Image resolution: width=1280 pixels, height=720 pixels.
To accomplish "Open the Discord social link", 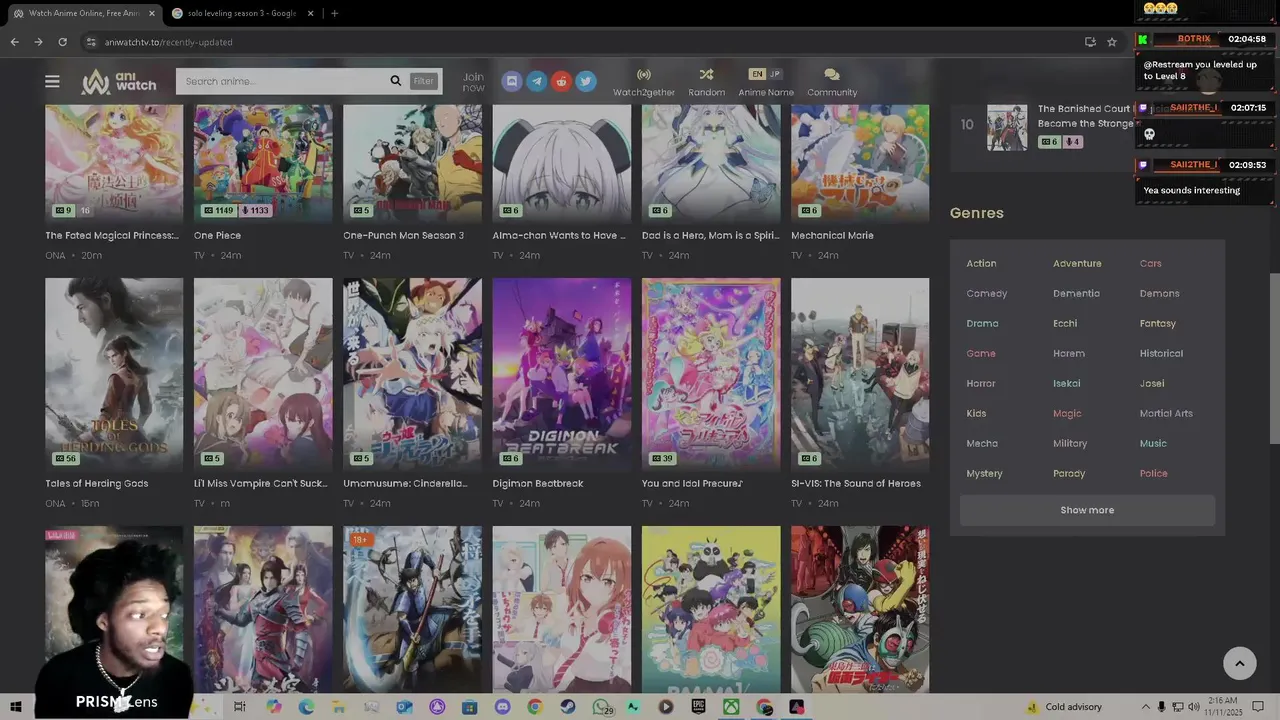I will [x=512, y=81].
